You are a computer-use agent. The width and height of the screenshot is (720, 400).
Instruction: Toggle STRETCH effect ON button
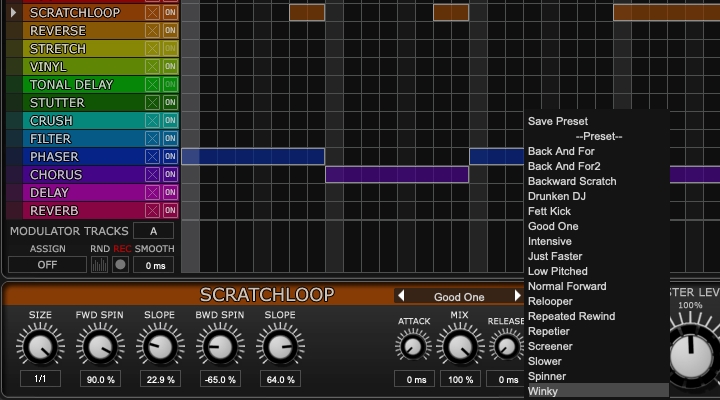[x=170, y=48]
